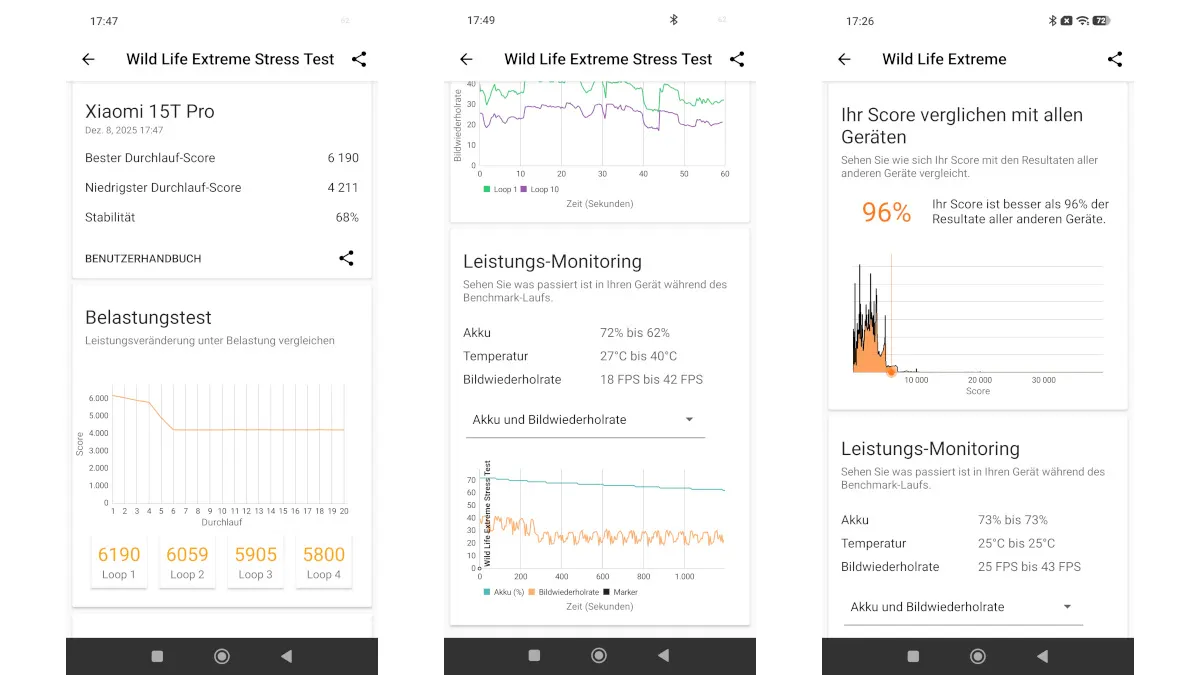Go back using the arrow beside Wild Life Extreme
The height and width of the screenshot is (675, 1200).
click(x=844, y=59)
